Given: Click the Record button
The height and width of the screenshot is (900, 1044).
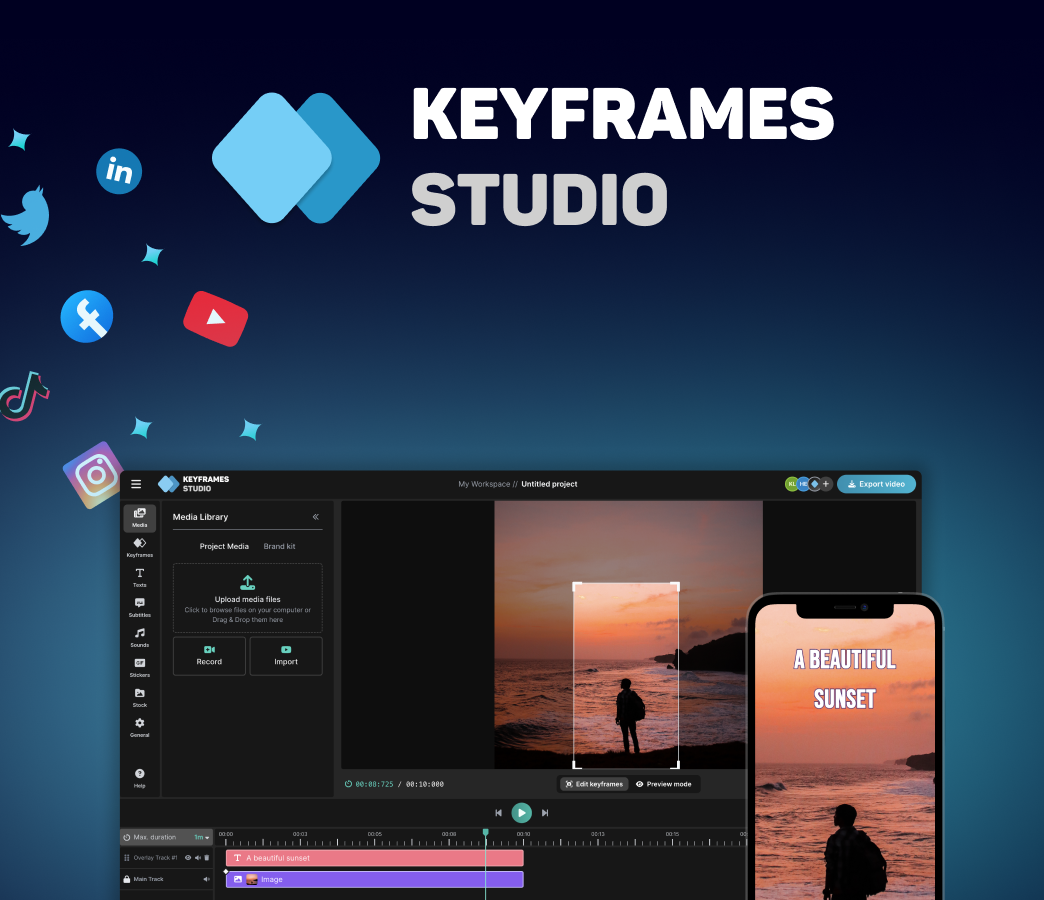Looking at the screenshot, I should point(209,656).
